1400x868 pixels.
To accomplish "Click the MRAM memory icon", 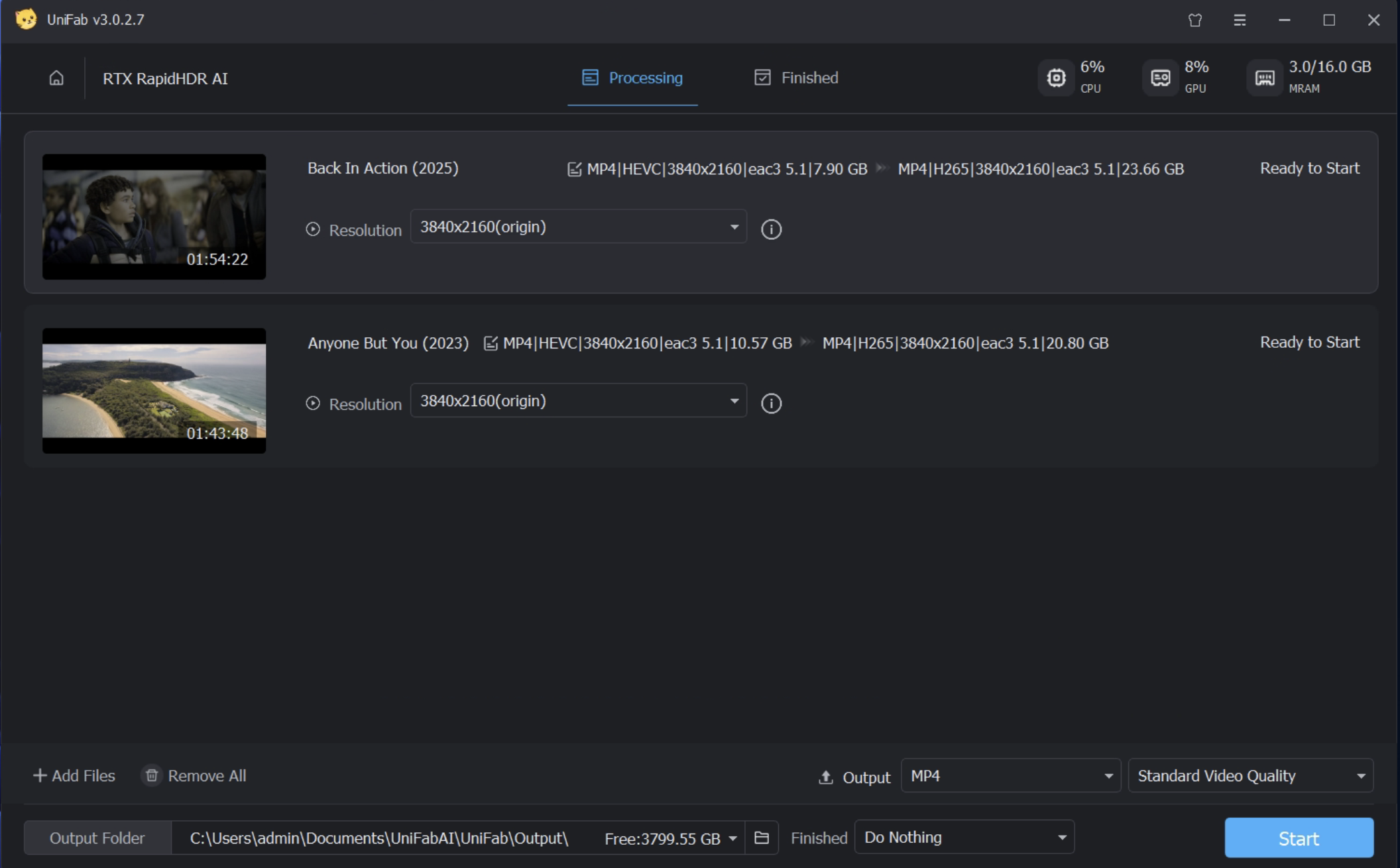I will click(1265, 78).
